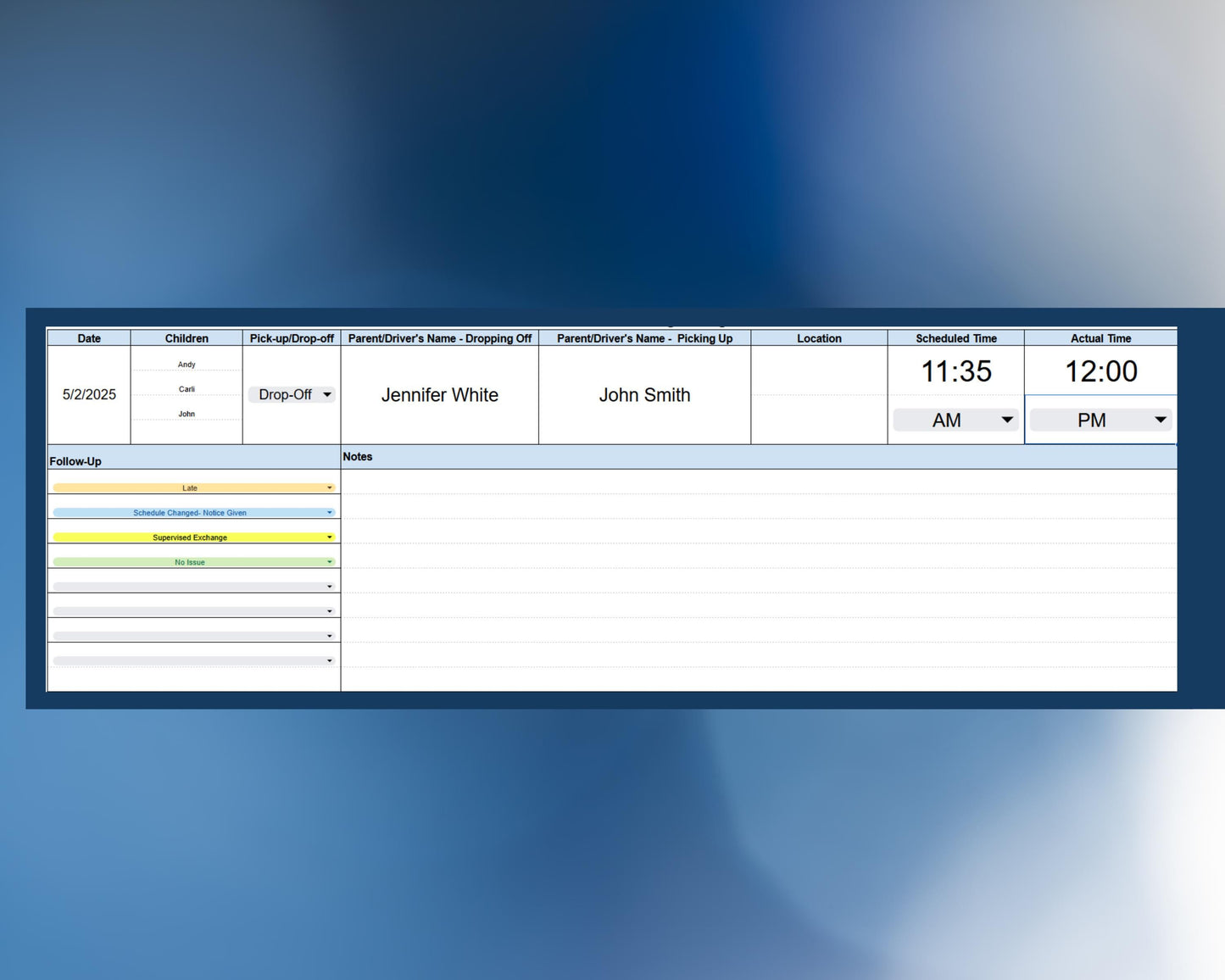Open the Late follow-up dropdown
Viewport: 1225px width, 980px height.
click(194, 488)
